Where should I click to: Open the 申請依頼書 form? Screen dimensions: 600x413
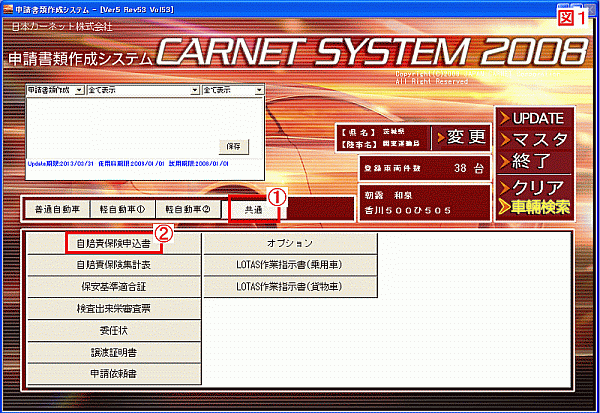114,374
